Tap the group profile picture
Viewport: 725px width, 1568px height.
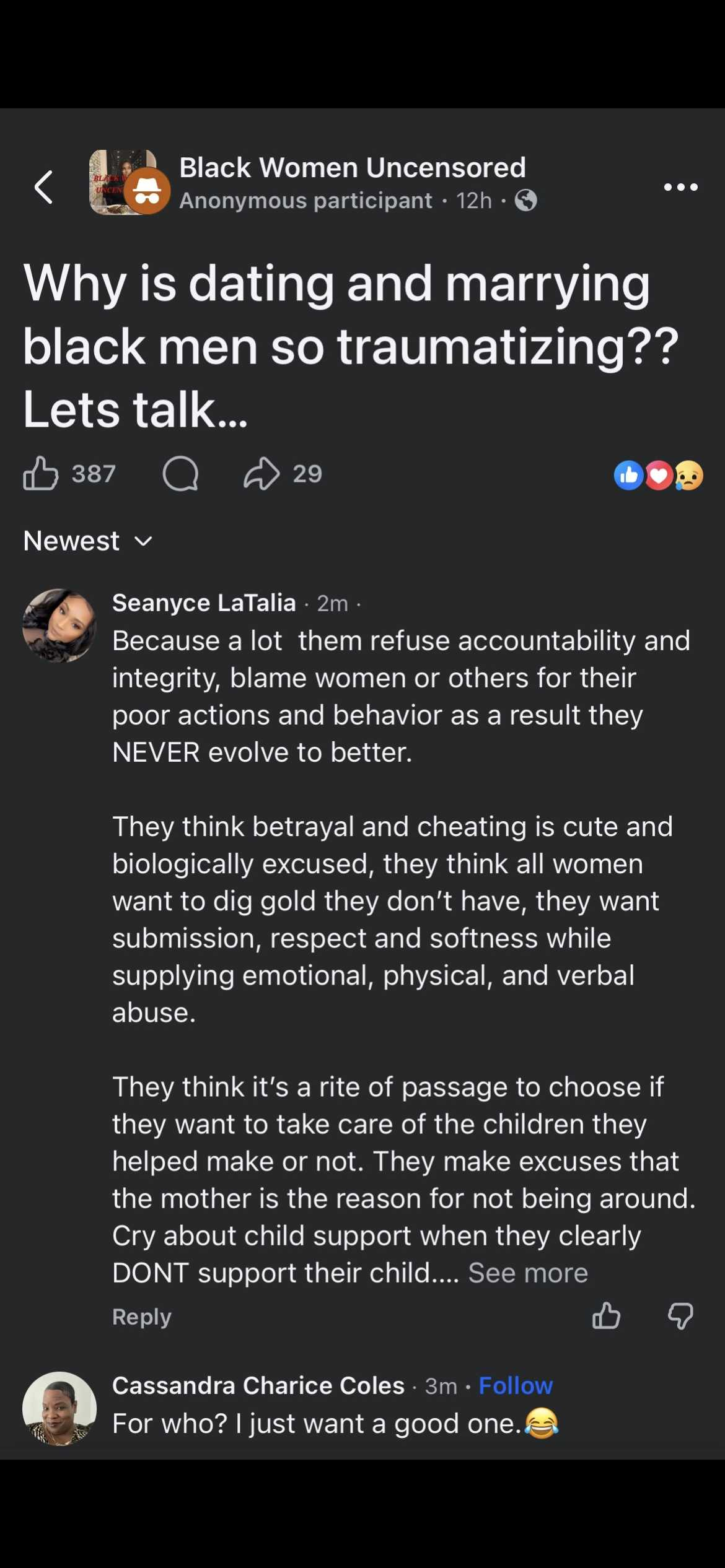tap(121, 182)
